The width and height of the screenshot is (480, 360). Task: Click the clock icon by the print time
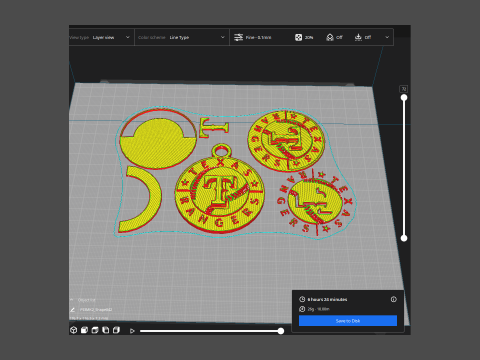point(302,299)
